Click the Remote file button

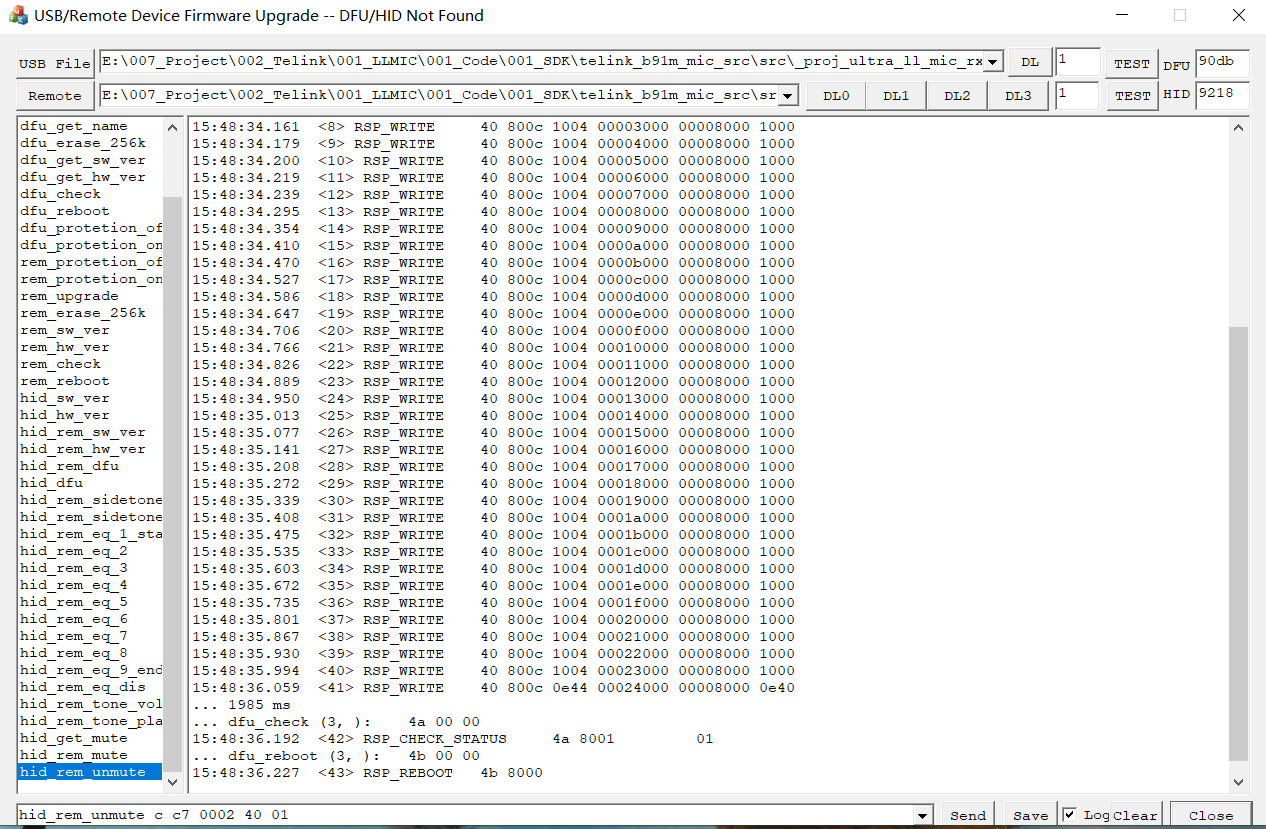click(x=55, y=96)
